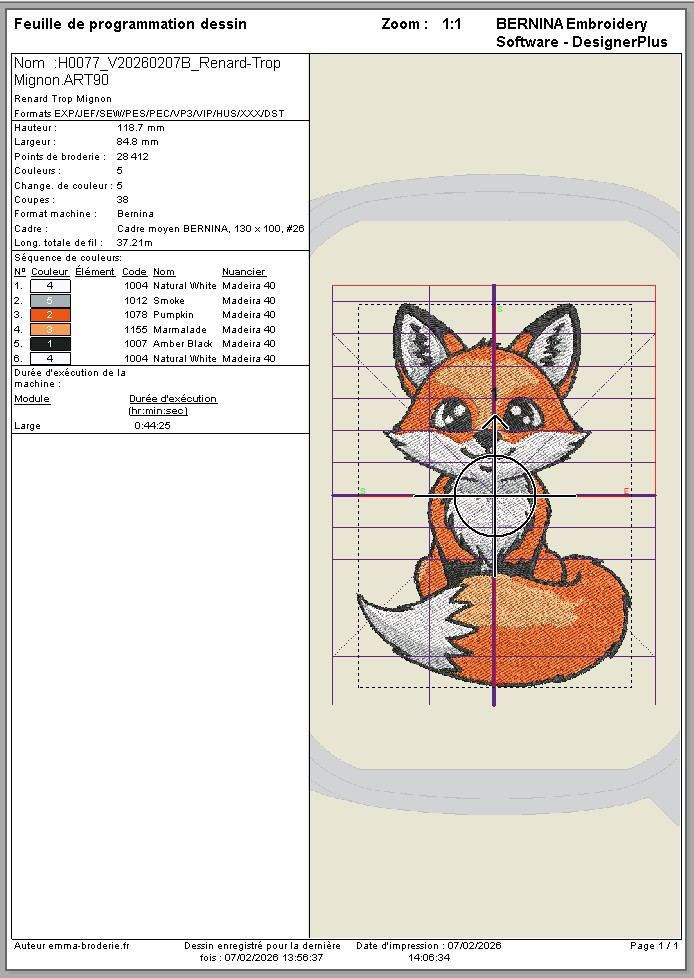Click the 'Séquence de couleurs:' heading
The width and height of the screenshot is (694, 978).
(68, 258)
